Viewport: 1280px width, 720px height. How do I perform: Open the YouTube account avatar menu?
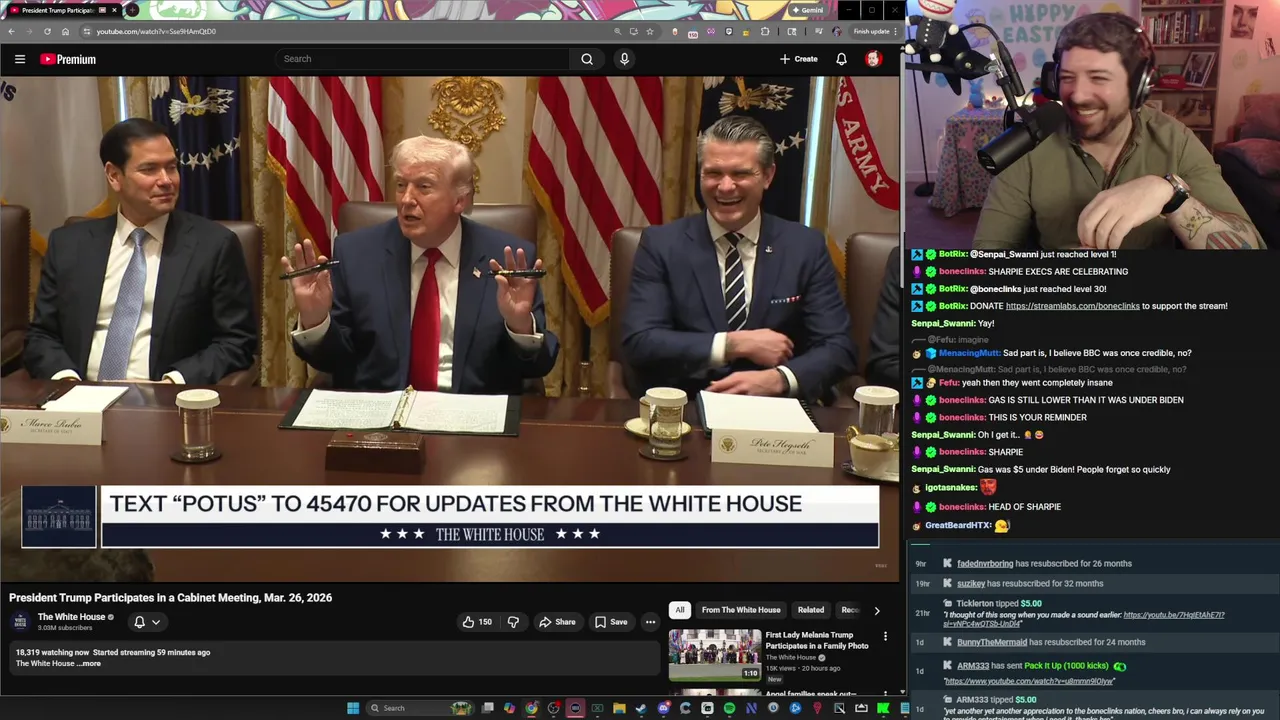[x=873, y=59]
